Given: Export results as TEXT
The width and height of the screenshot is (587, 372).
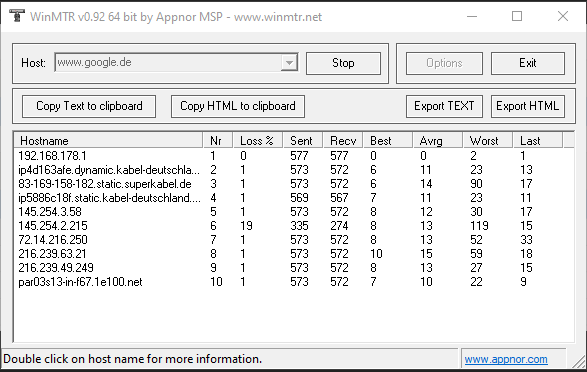Looking at the screenshot, I should tap(444, 106).
